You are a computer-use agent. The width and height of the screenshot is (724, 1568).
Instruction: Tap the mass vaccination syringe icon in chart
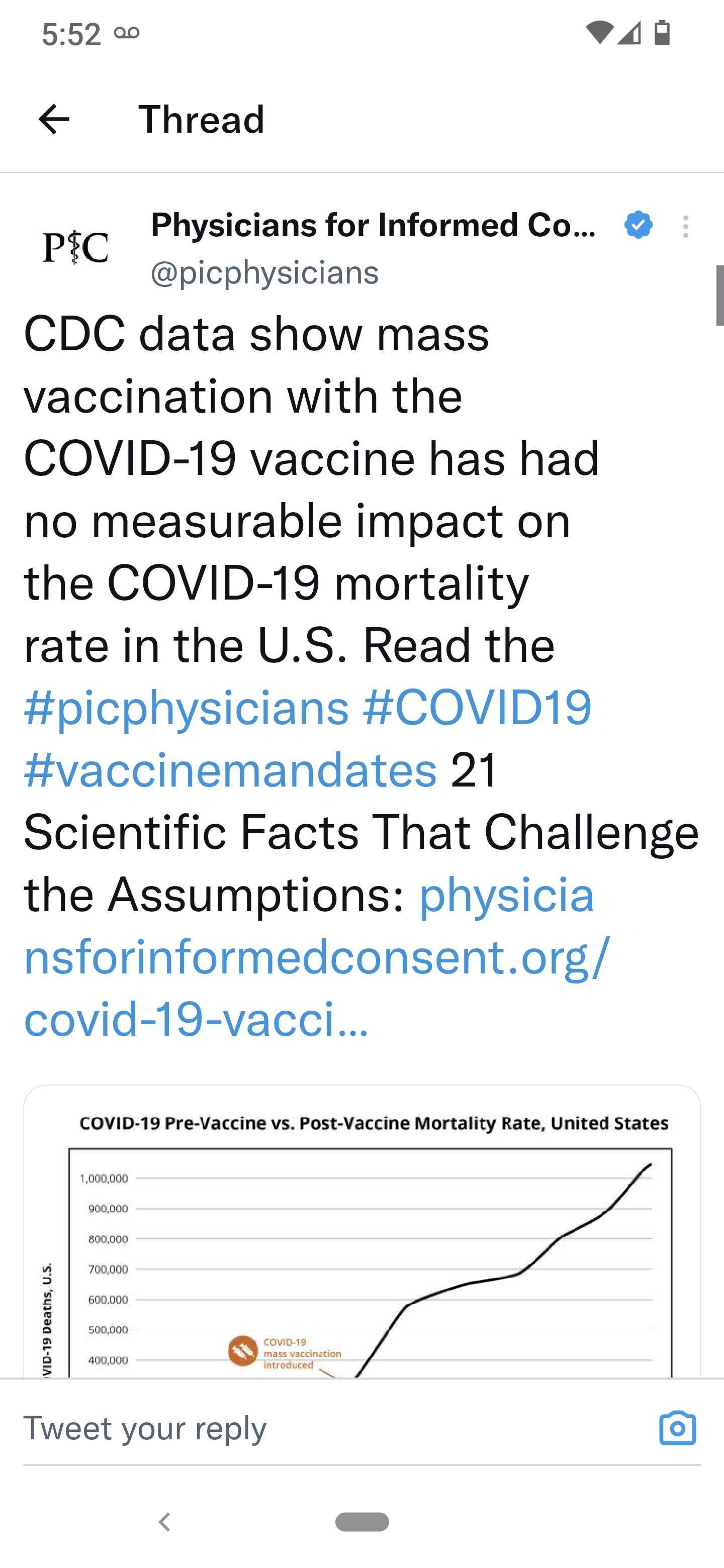coord(242,1351)
